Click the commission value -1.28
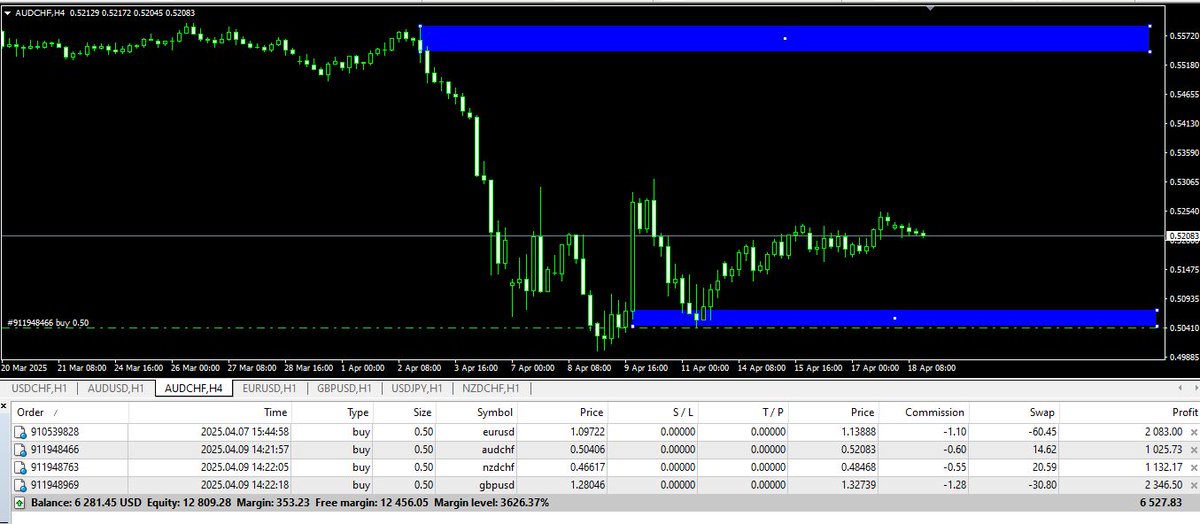The image size is (1200, 524). pyautogui.click(x=953, y=484)
